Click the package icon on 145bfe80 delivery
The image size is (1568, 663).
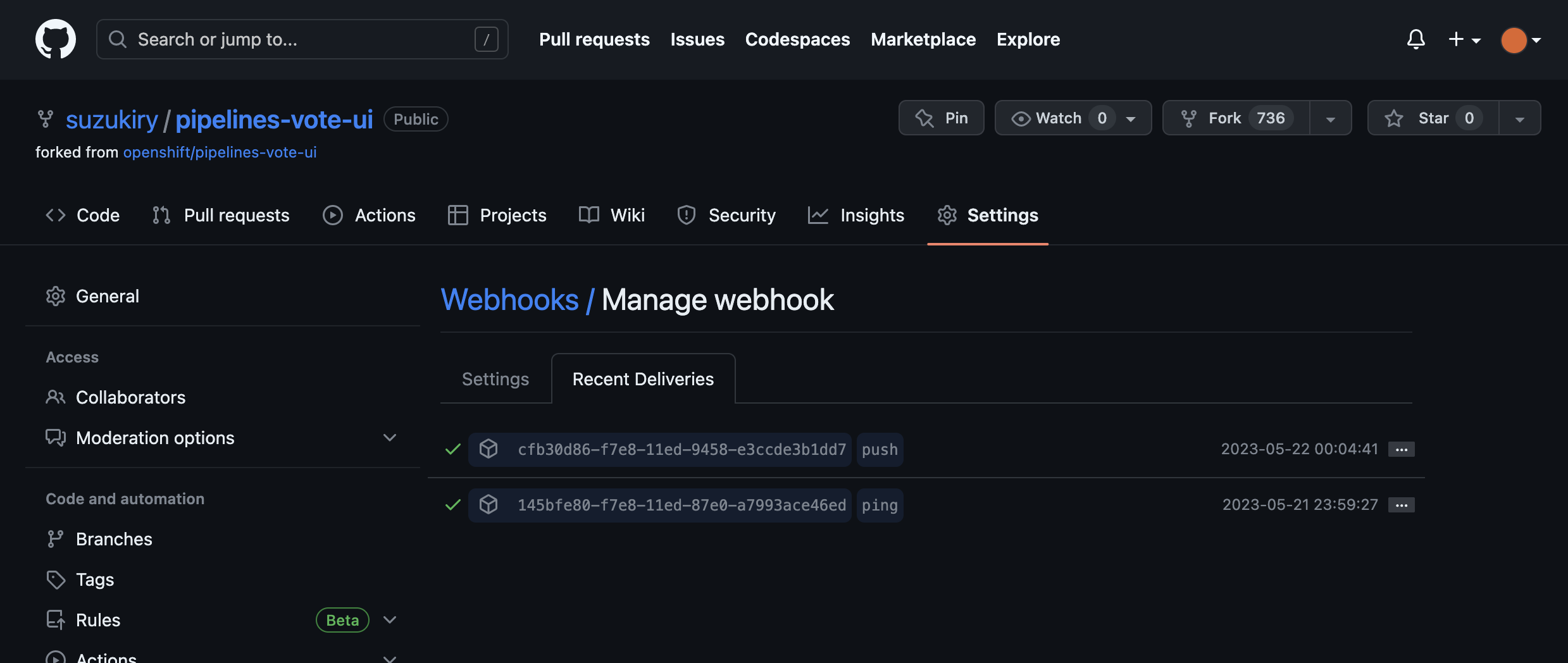(488, 504)
